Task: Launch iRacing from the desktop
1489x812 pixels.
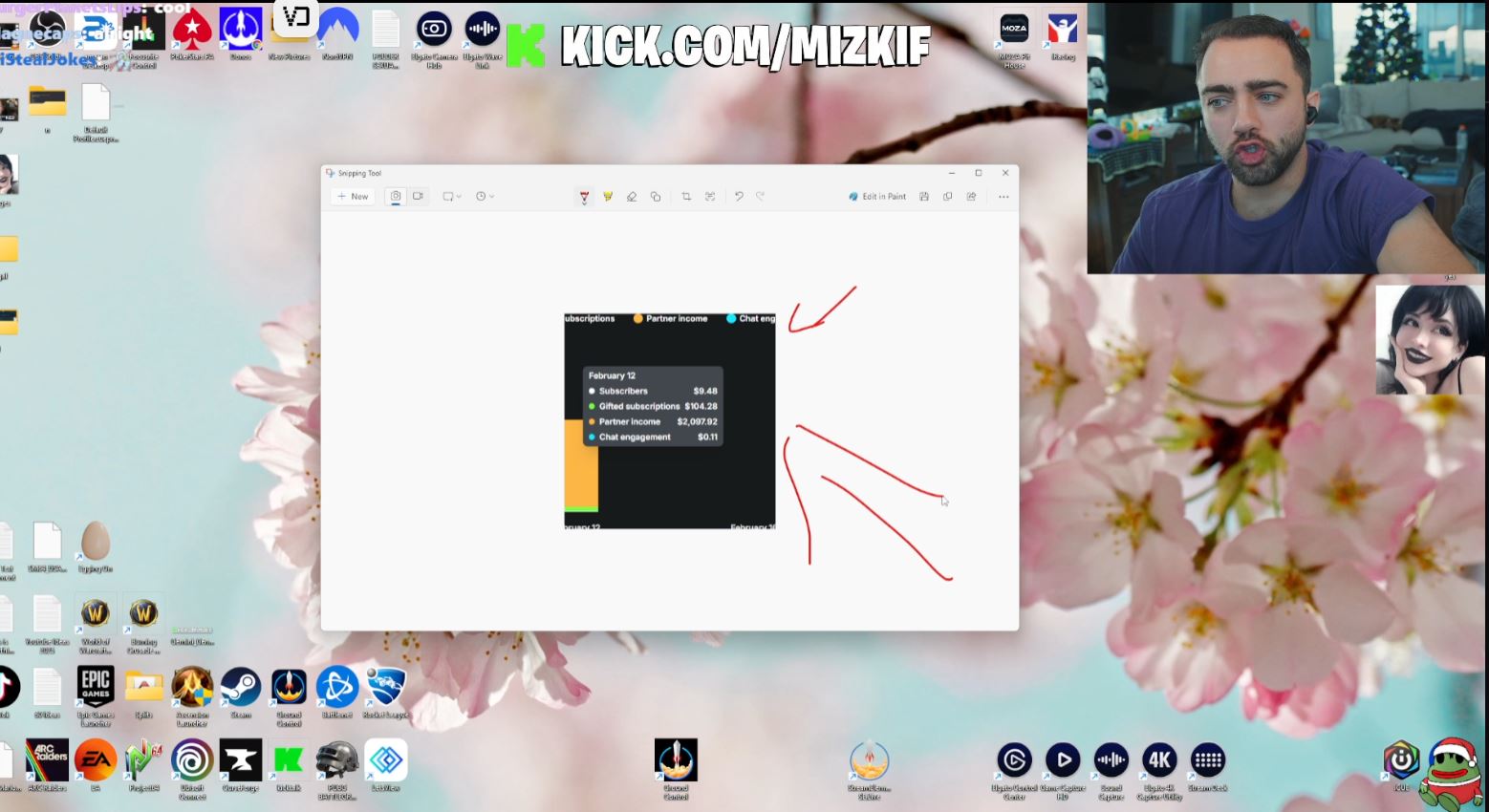Action: point(1063,36)
